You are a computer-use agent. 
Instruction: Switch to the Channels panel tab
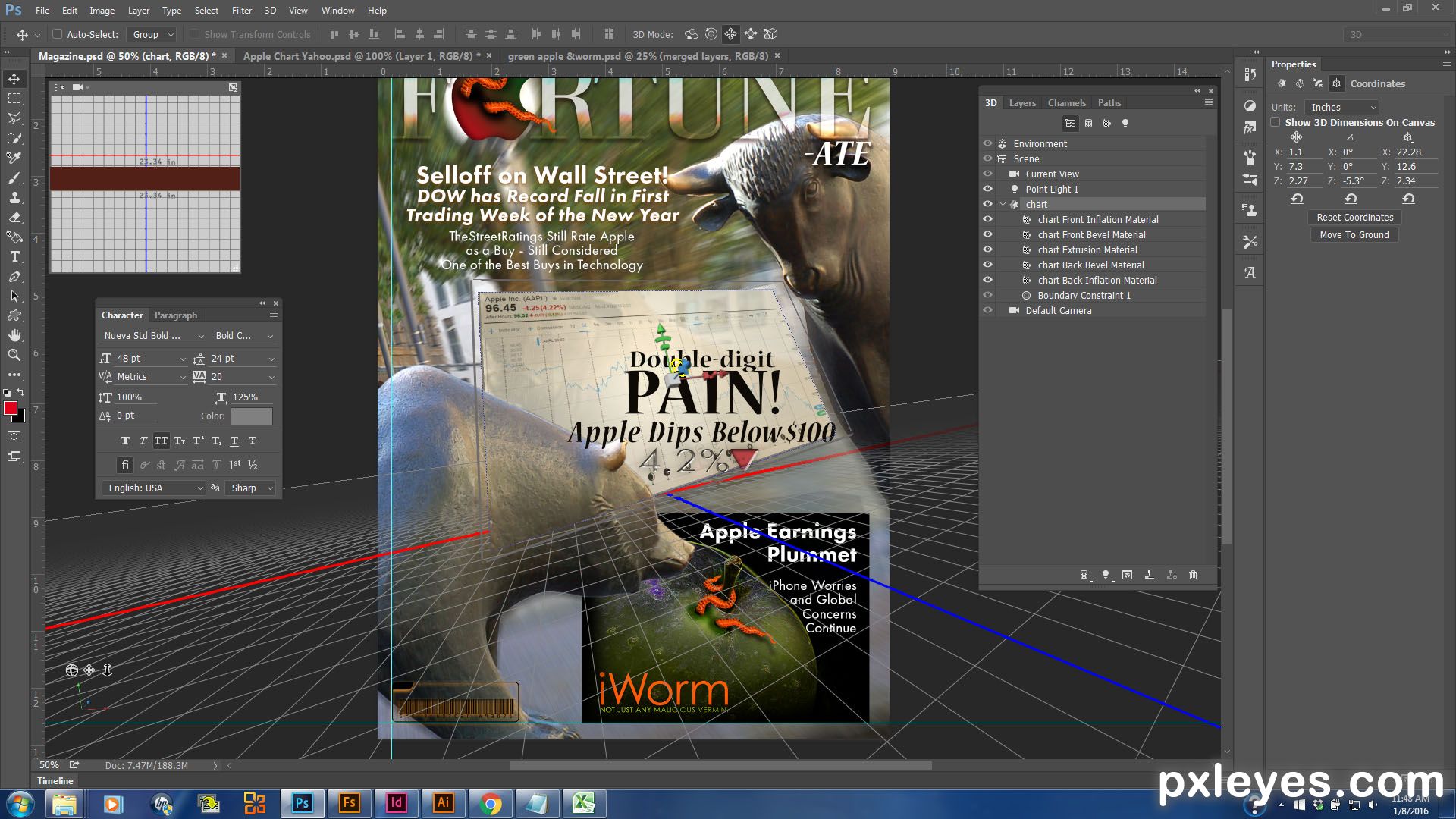coord(1066,102)
